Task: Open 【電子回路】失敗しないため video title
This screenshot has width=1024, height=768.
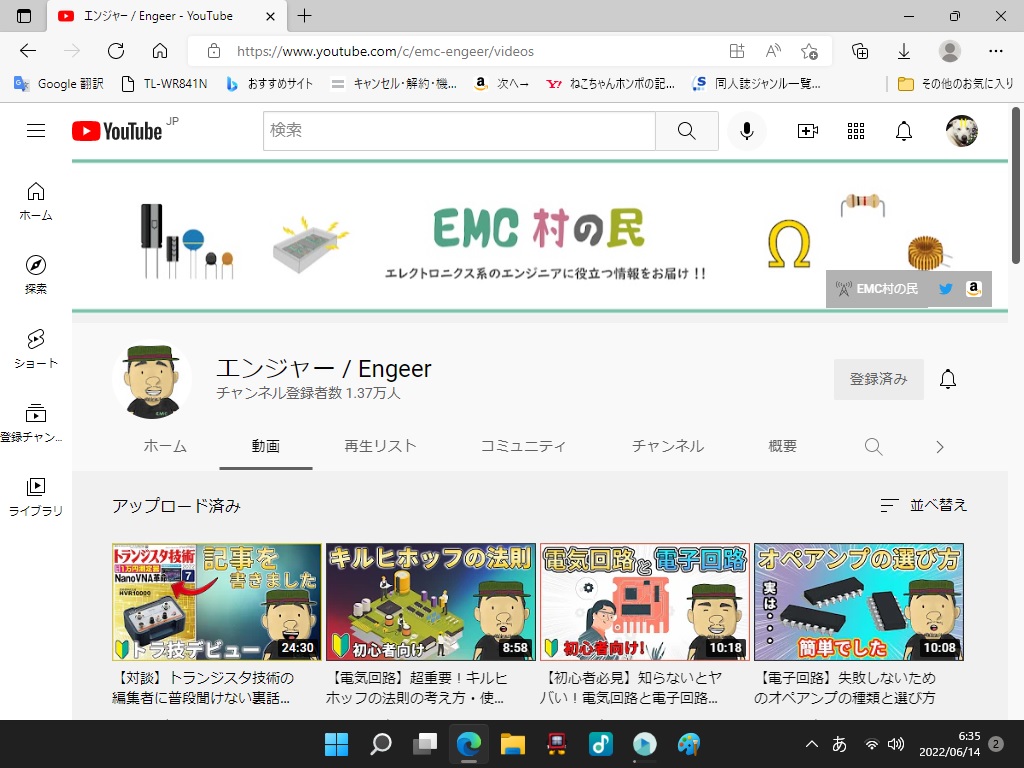Action: click(845, 688)
